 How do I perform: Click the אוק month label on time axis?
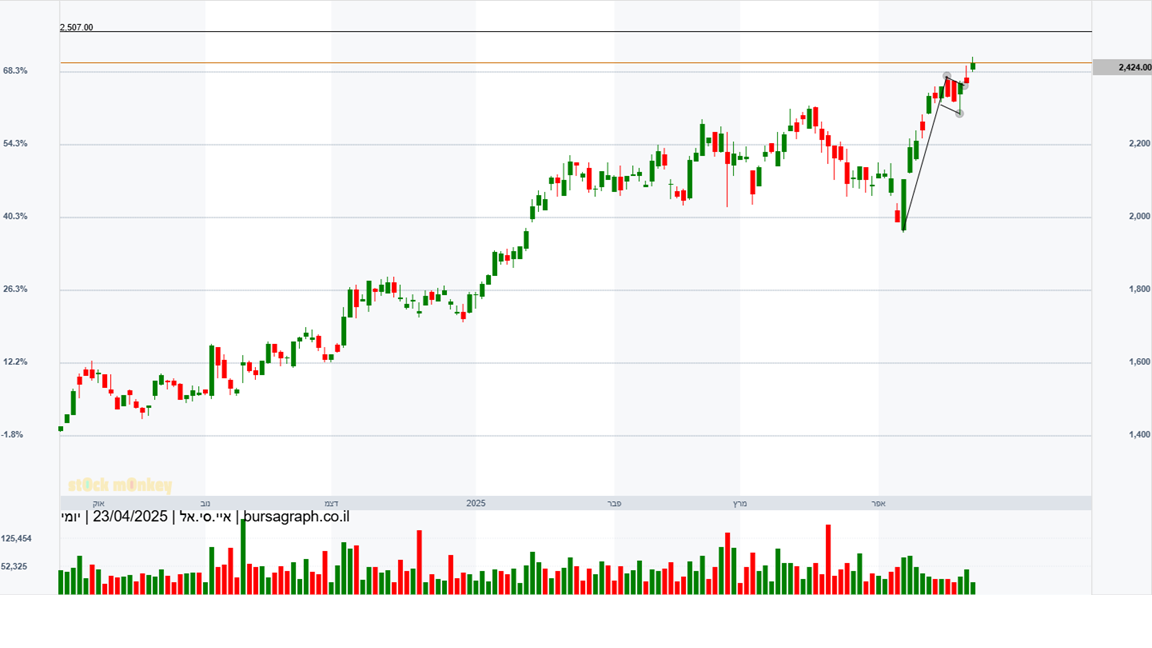pyautogui.click(x=98, y=503)
